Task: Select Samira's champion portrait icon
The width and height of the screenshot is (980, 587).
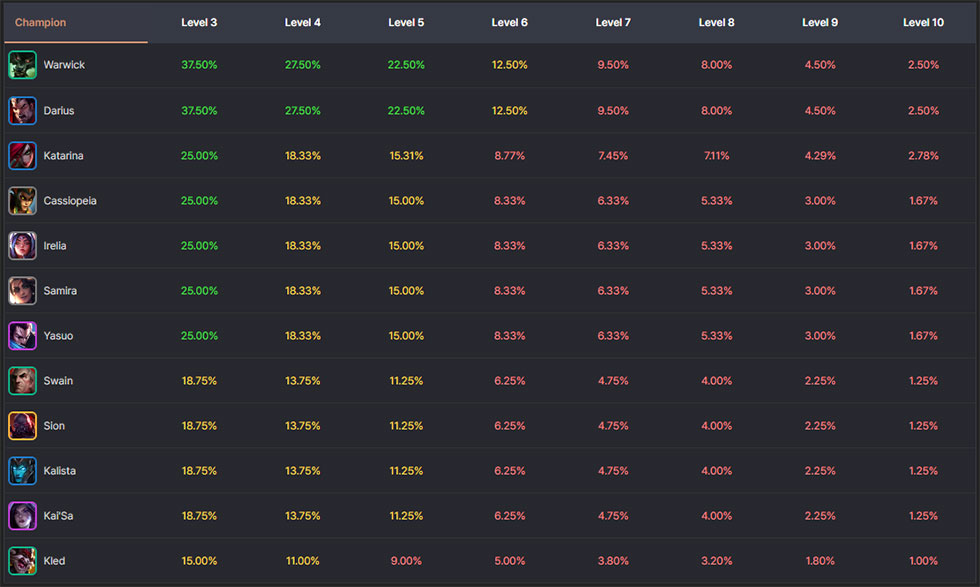Action: [x=22, y=291]
